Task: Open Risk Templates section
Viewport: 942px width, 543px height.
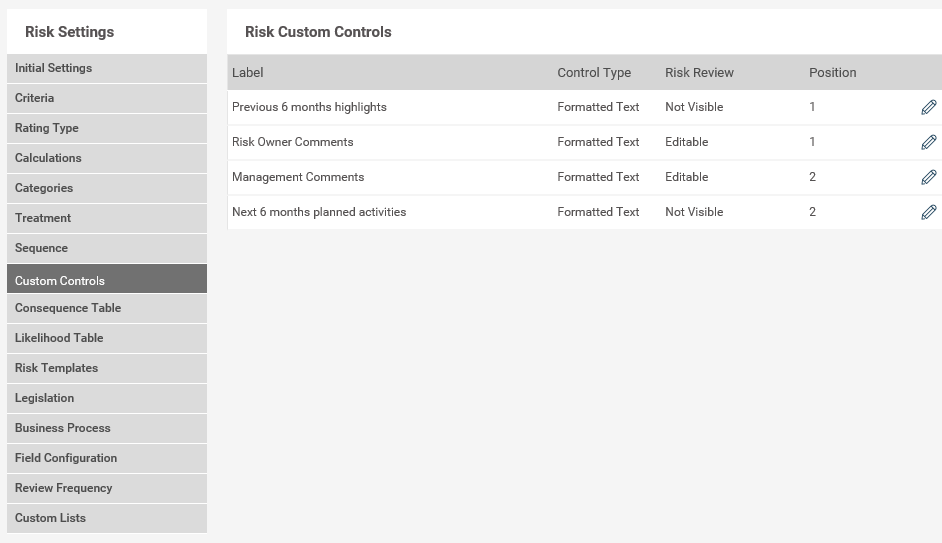Action: [107, 369]
